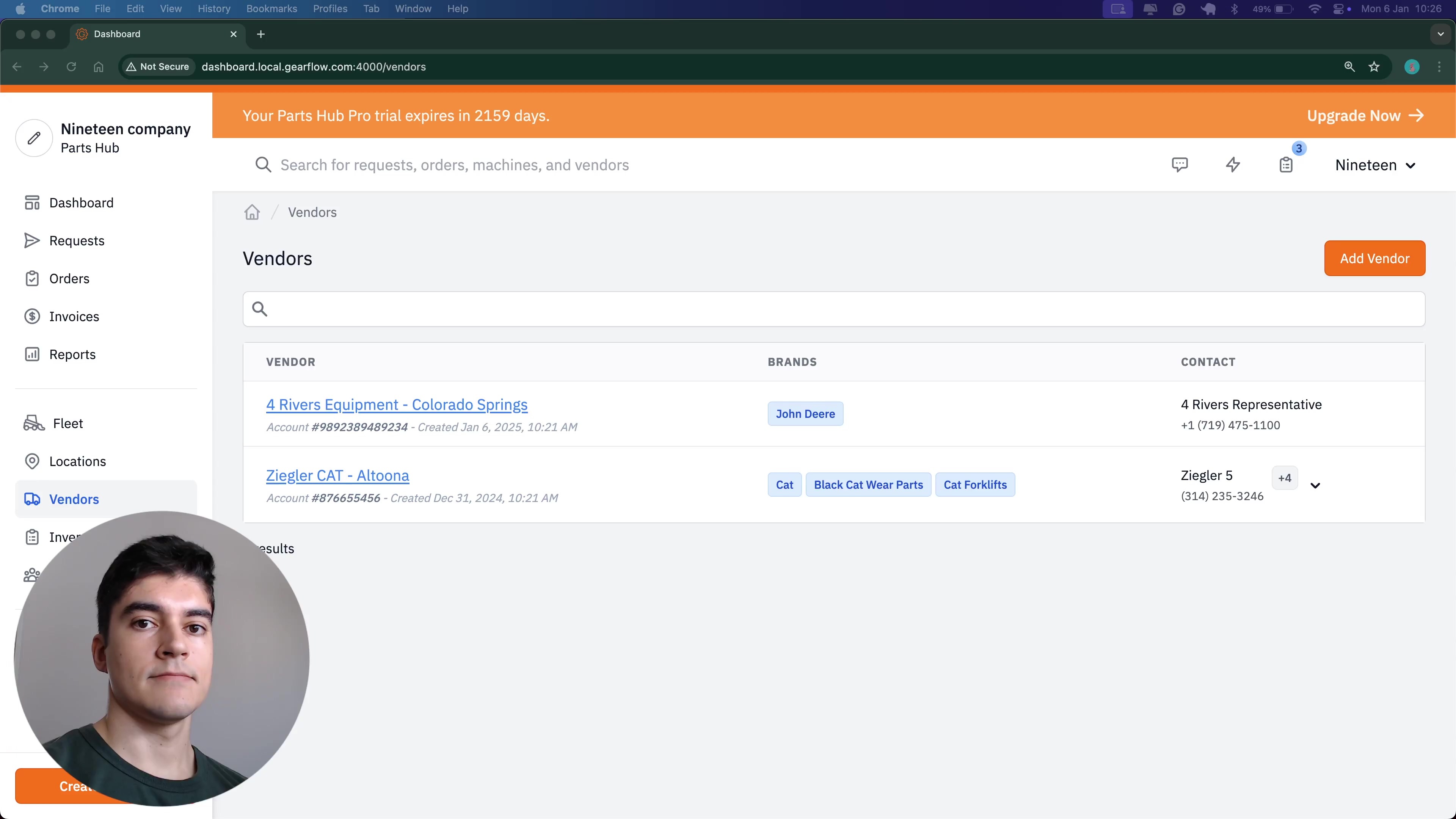This screenshot has width=1456, height=819.
Task: Click the Upgrade Now trial banner button
Action: (1364, 115)
